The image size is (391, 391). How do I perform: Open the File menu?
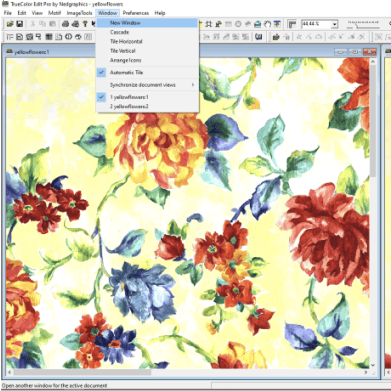[x=8, y=13]
